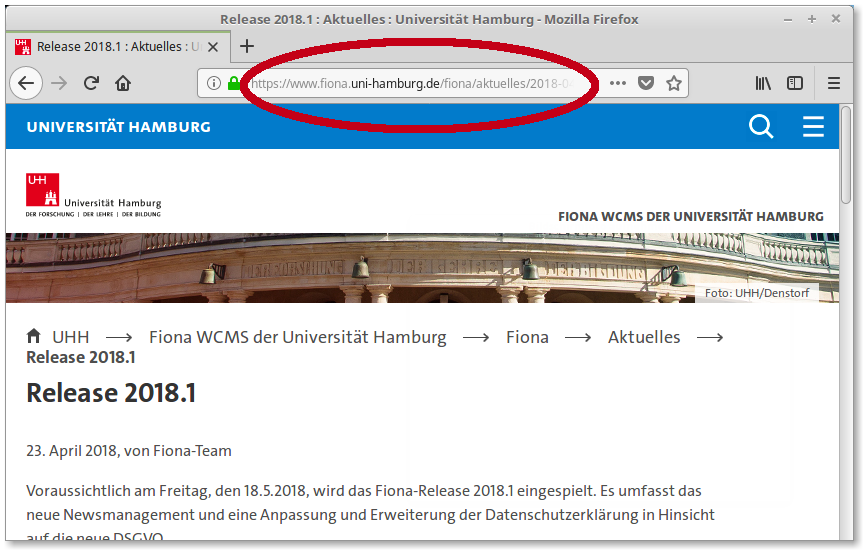The height and width of the screenshot is (550, 863).
Task: Open the website search magnifier
Action: pos(761,127)
